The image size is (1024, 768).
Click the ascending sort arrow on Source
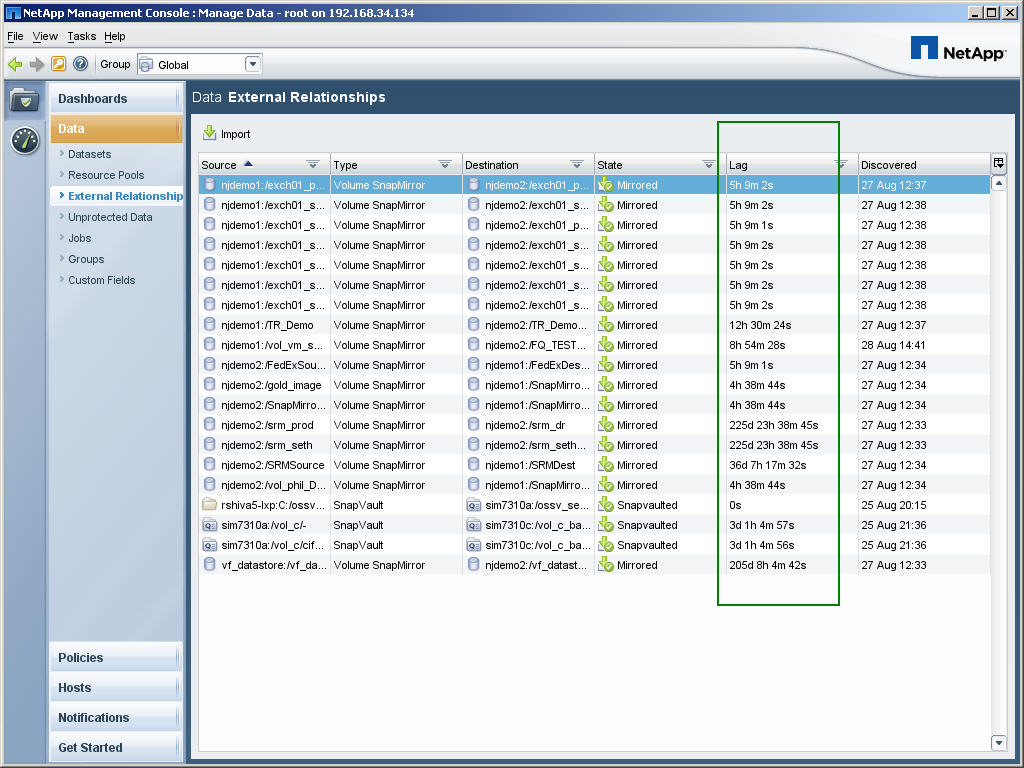(248, 164)
